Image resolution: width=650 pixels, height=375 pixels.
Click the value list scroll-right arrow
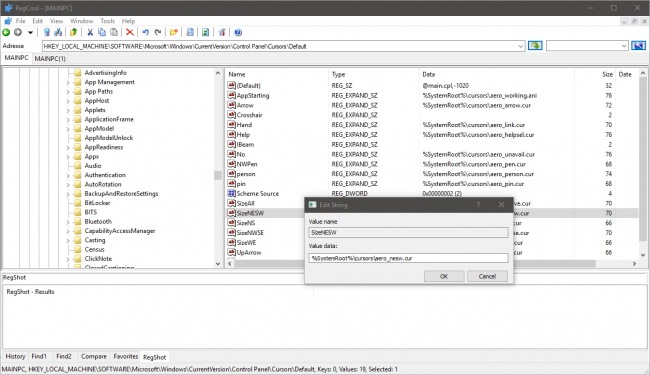tap(634, 264)
